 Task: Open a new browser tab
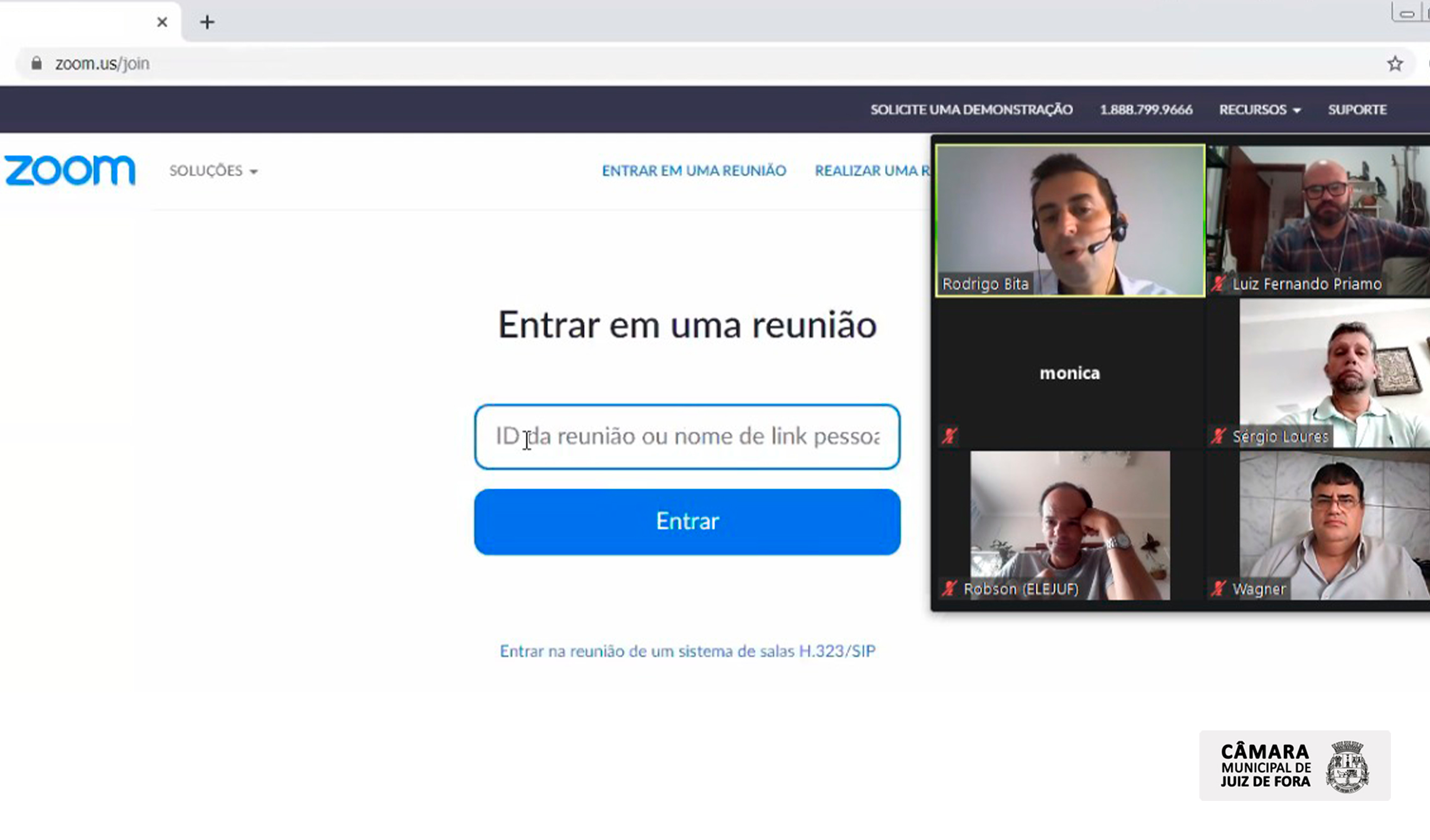click(x=207, y=22)
